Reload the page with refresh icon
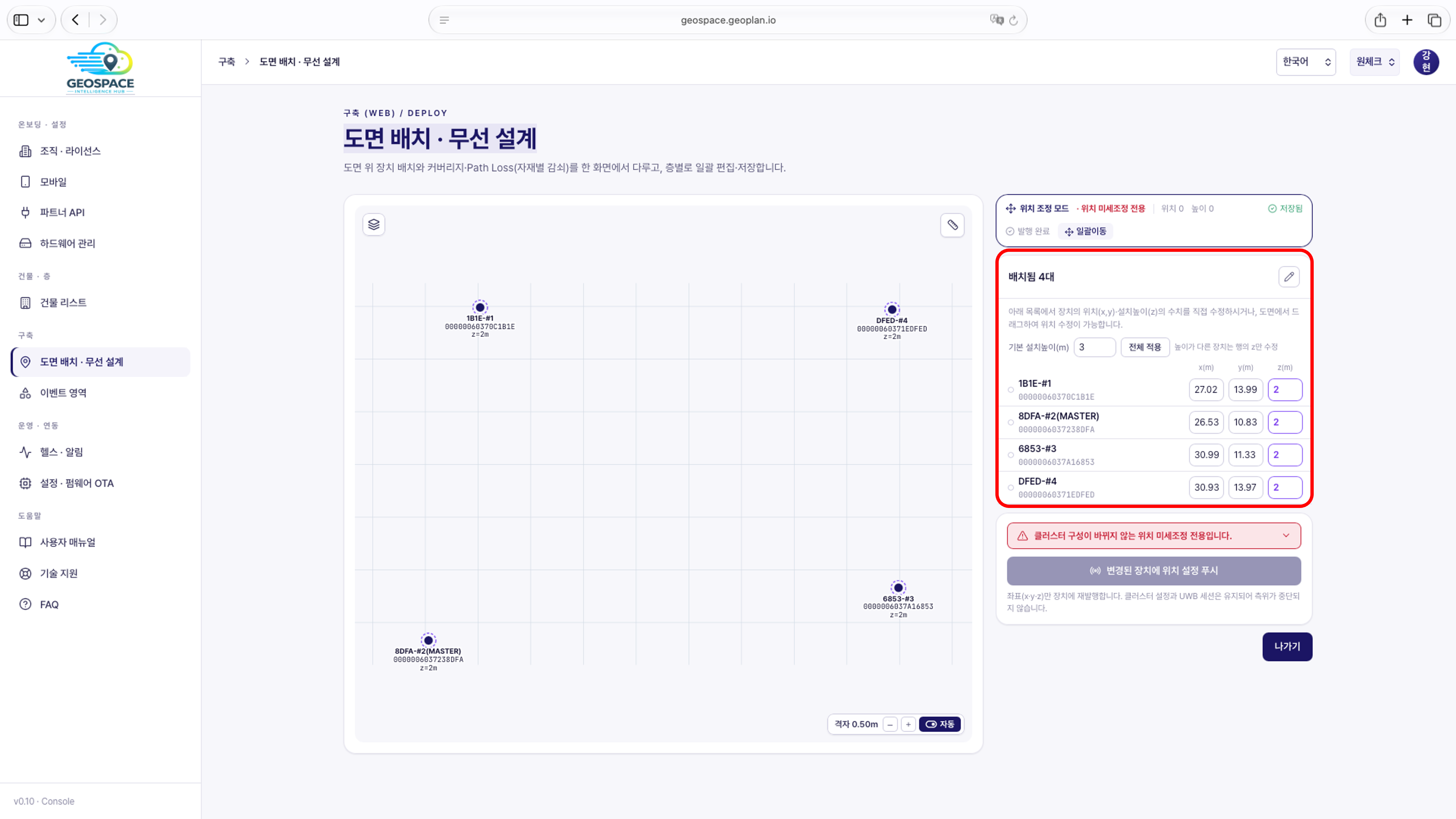 click(x=1014, y=20)
